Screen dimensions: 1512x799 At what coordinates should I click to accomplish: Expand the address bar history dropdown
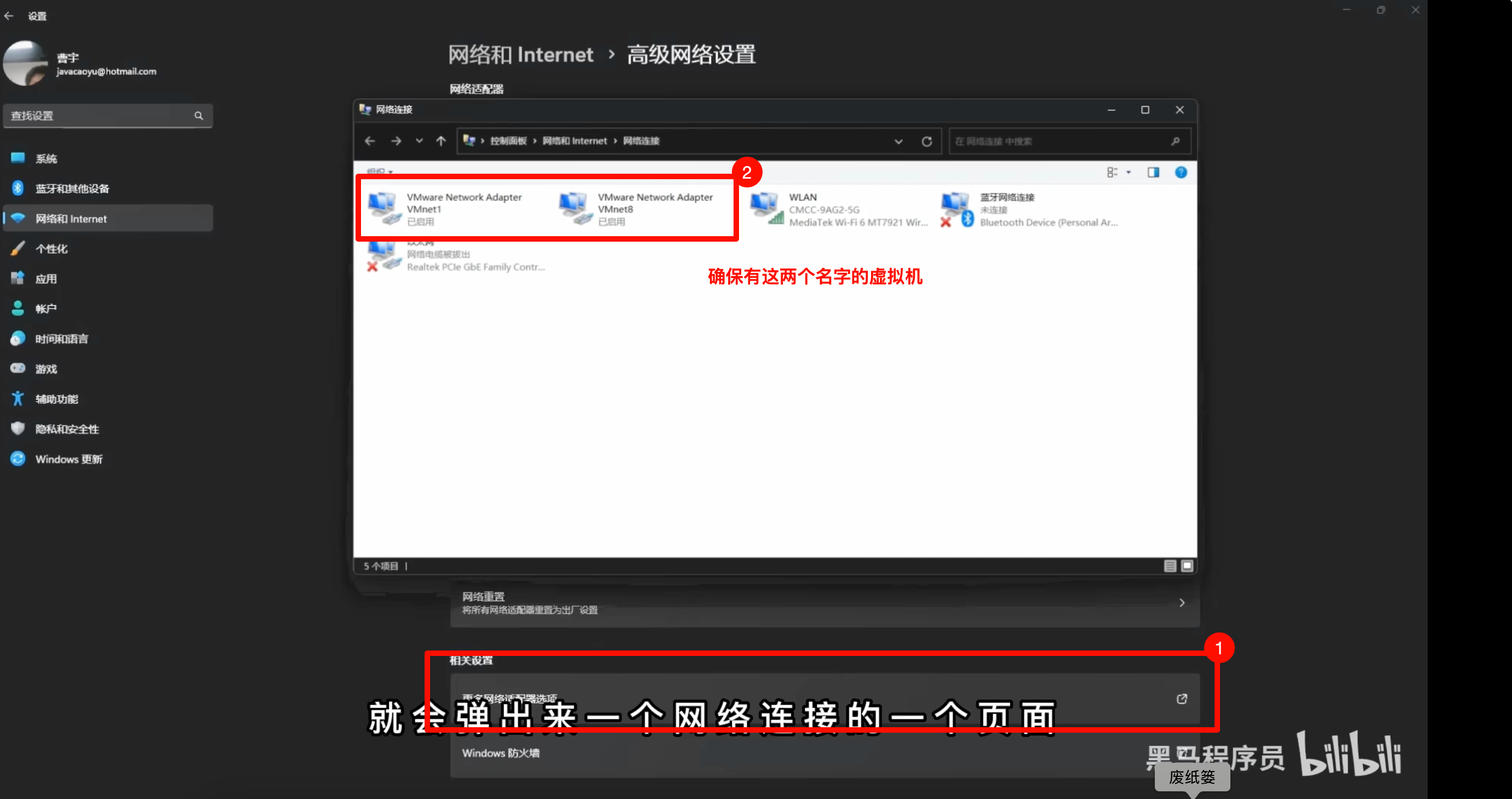[x=898, y=141]
